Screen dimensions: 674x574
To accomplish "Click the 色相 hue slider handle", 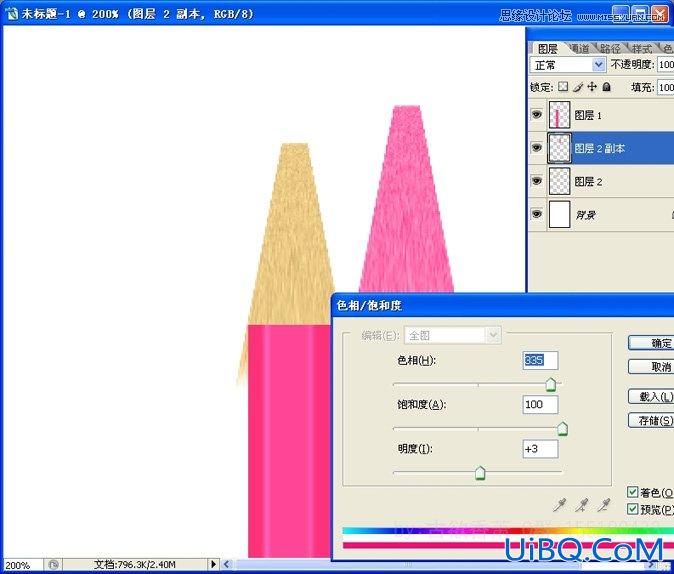I will [x=551, y=384].
